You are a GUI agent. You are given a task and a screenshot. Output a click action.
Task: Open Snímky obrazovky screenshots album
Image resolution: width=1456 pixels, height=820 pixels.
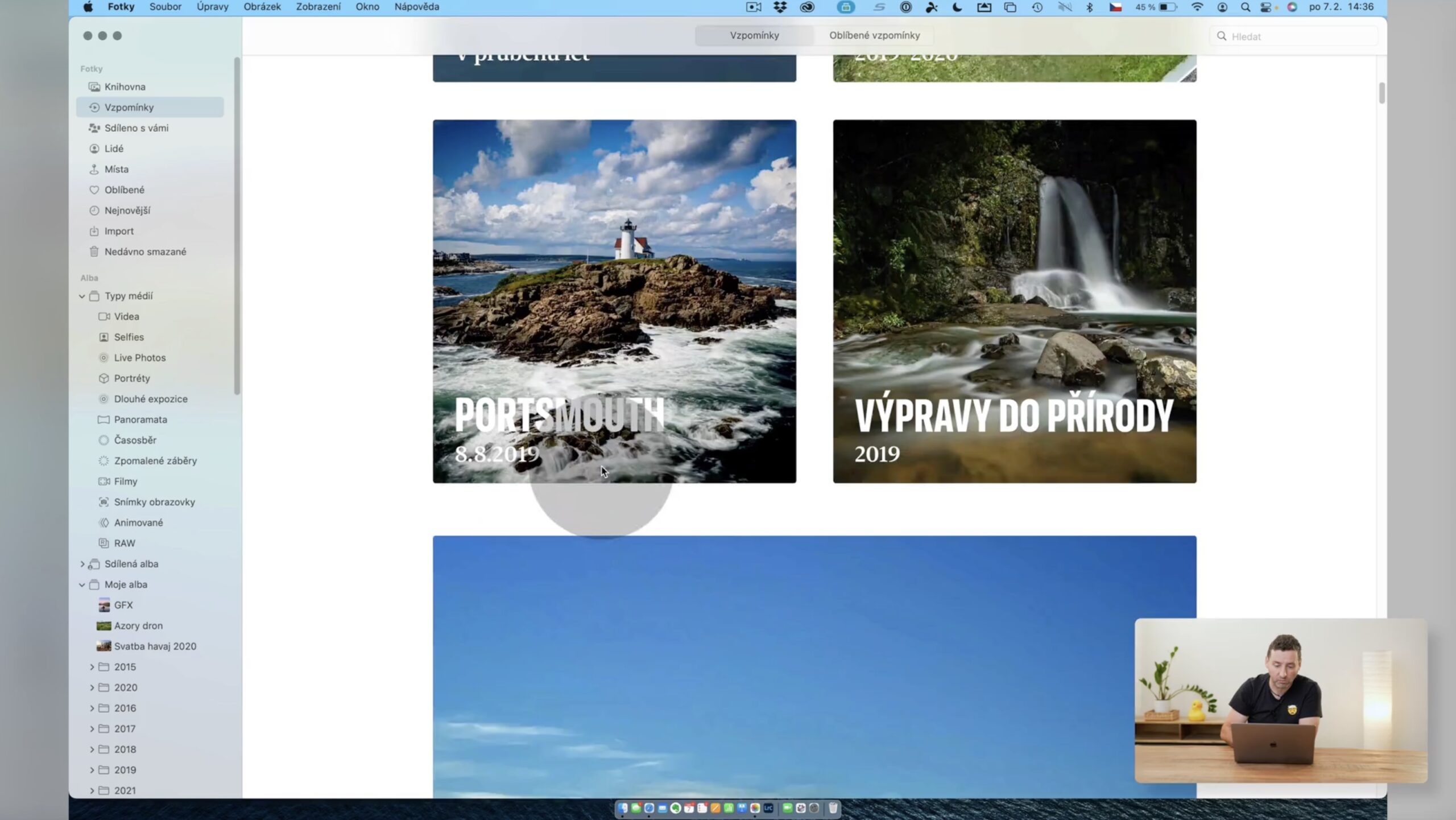coord(154,502)
